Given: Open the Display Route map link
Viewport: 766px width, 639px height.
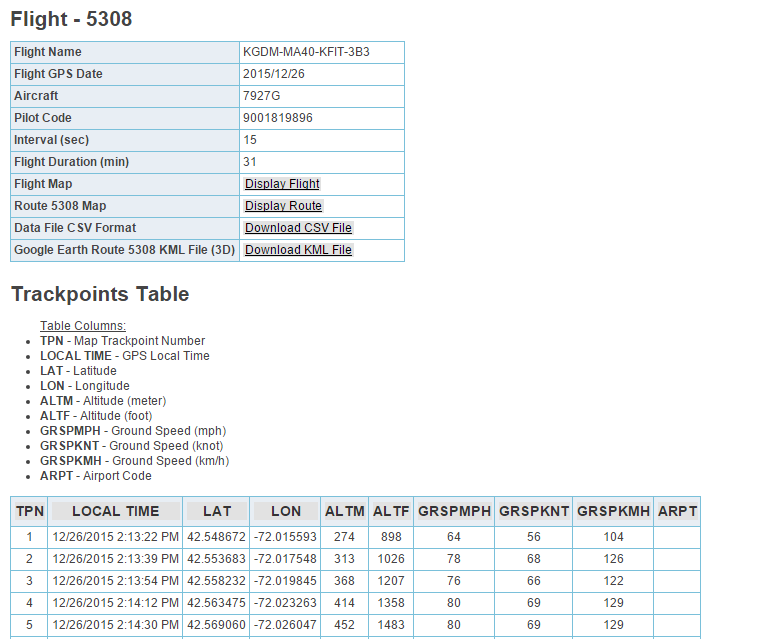Looking at the screenshot, I should (283, 206).
